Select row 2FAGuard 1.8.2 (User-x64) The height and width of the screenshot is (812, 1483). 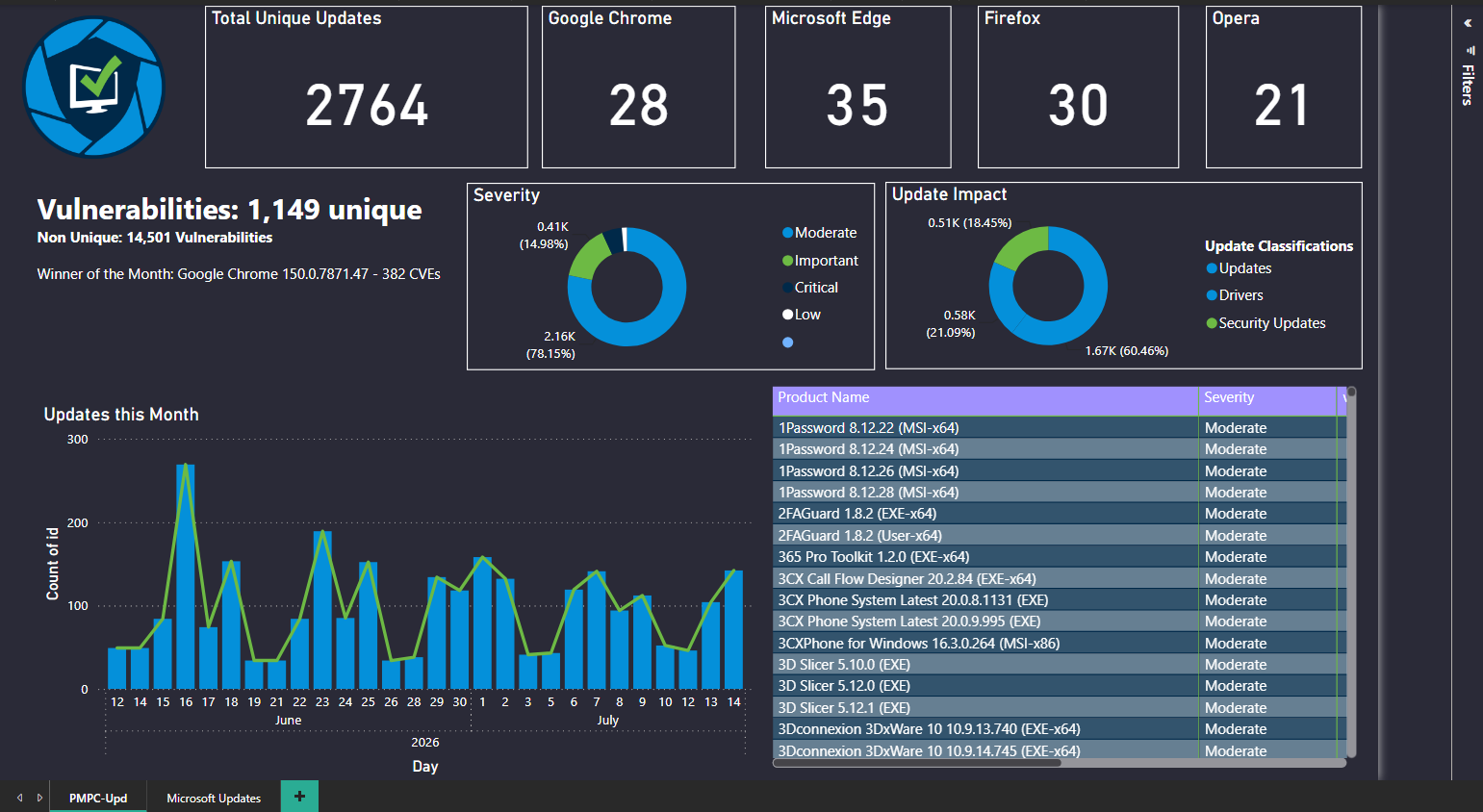[x=1059, y=536]
